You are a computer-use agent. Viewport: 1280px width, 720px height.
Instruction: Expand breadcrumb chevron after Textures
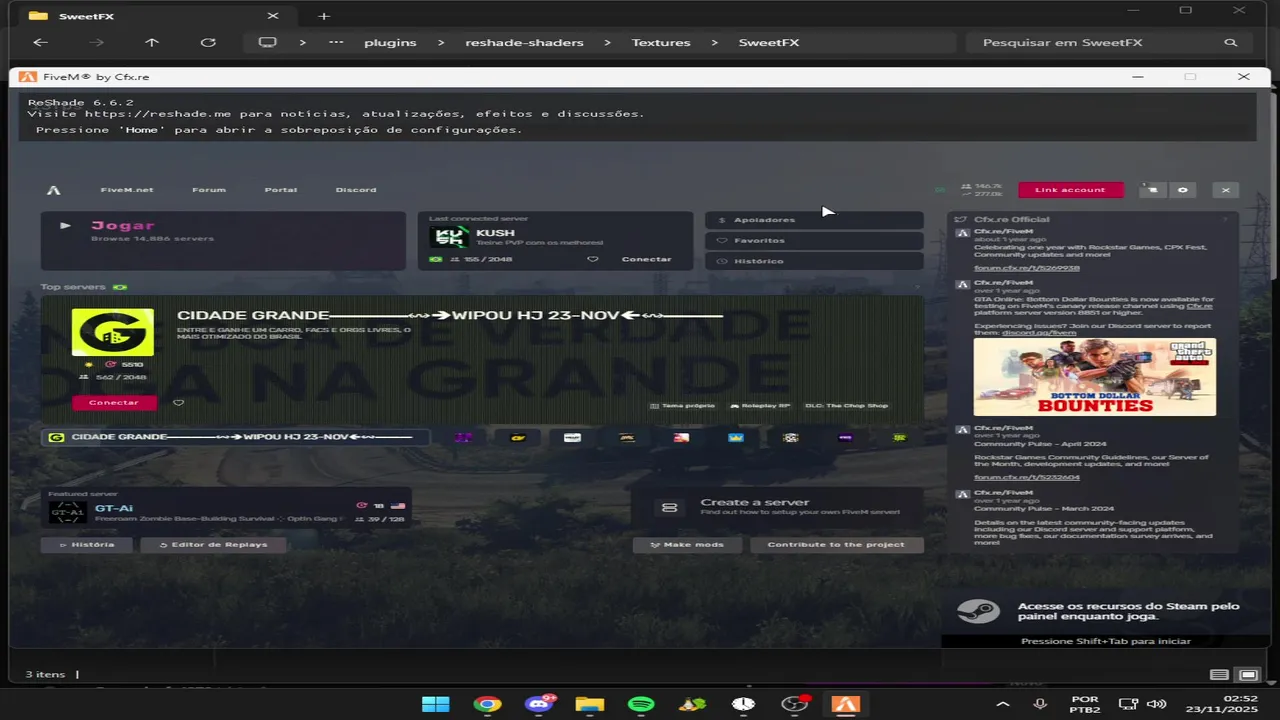[714, 42]
